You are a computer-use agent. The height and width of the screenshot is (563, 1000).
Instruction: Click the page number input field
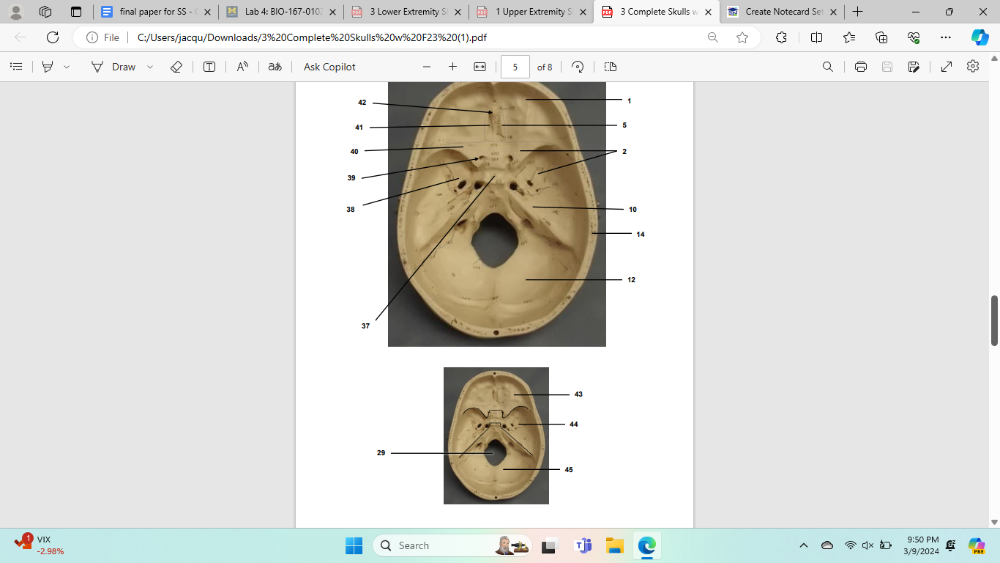(515, 67)
